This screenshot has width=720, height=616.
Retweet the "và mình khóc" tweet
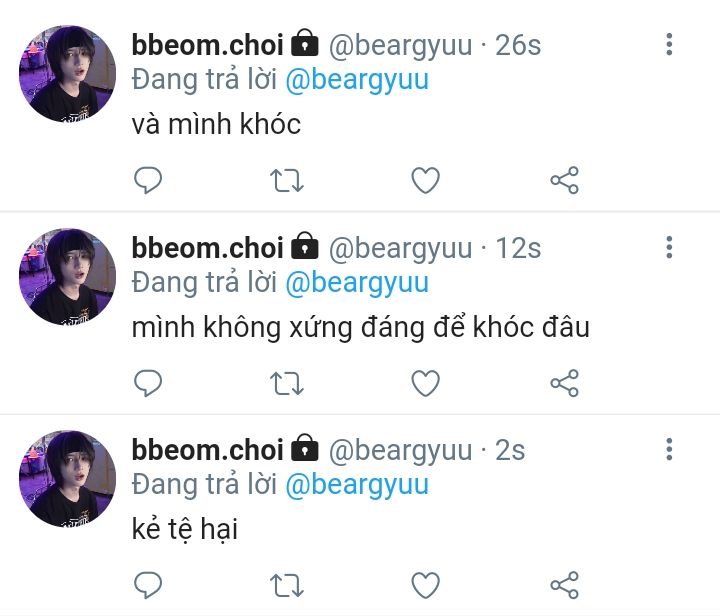(287, 180)
